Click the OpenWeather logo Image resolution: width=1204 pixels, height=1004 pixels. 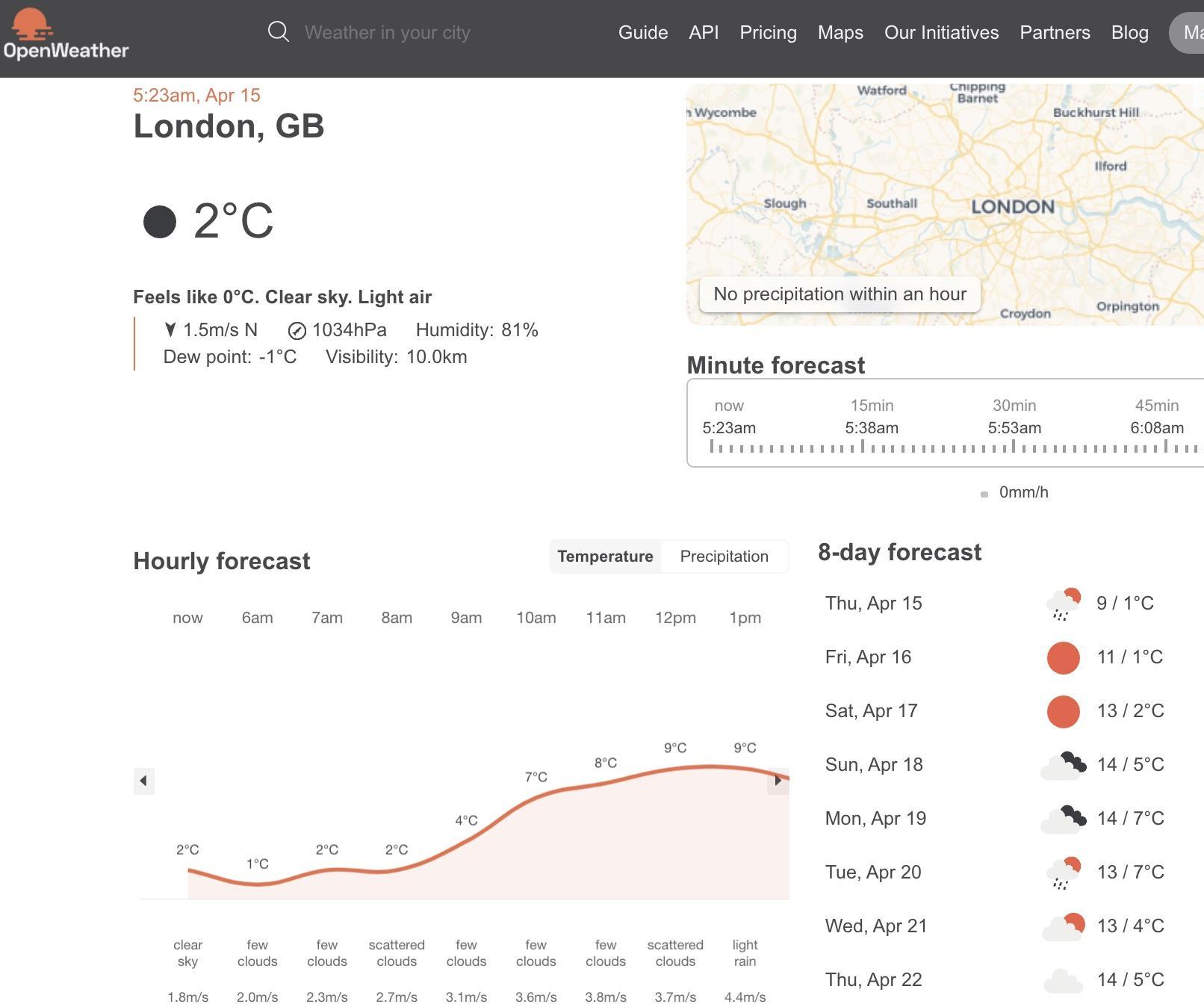(x=66, y=32)
